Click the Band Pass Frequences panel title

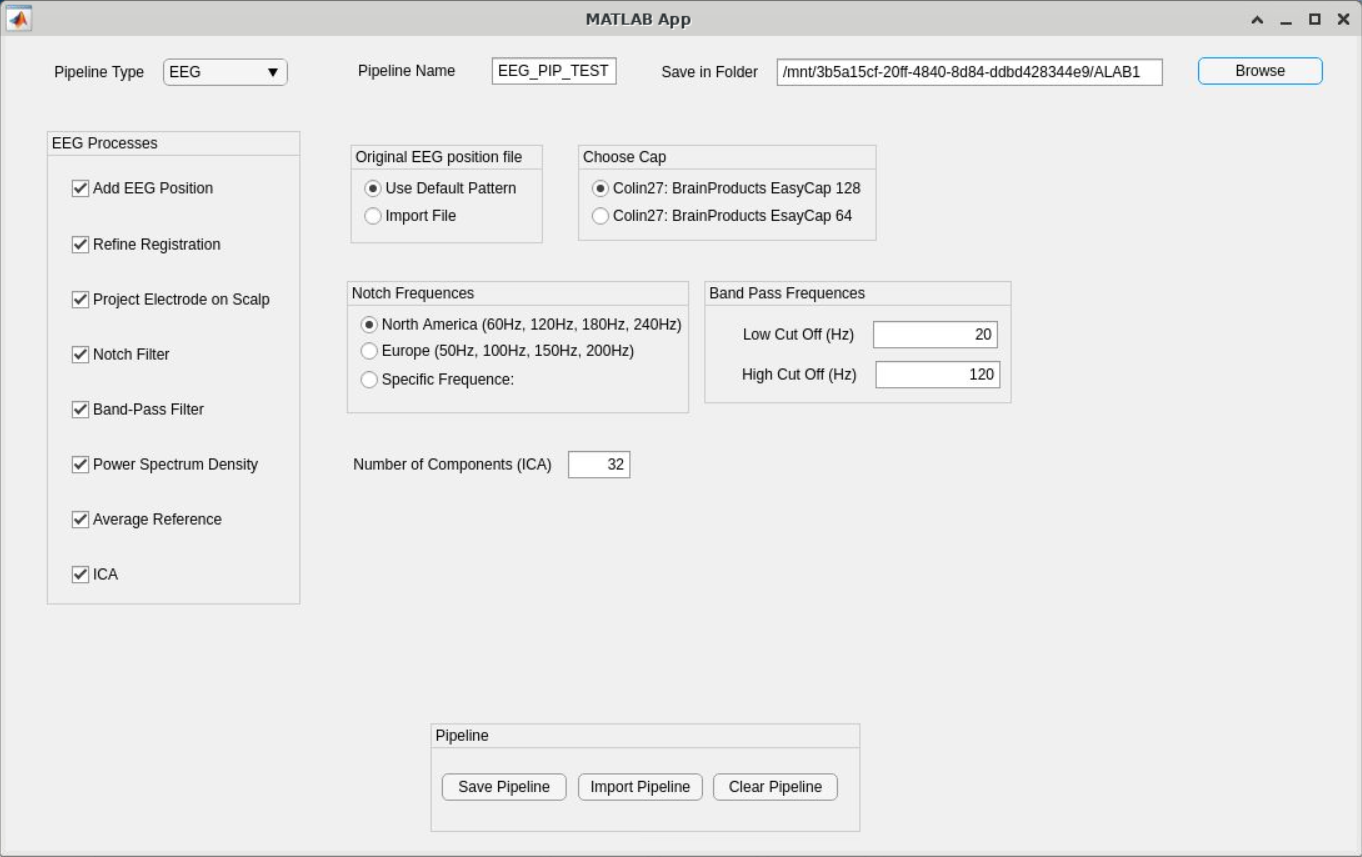(787, 293)
